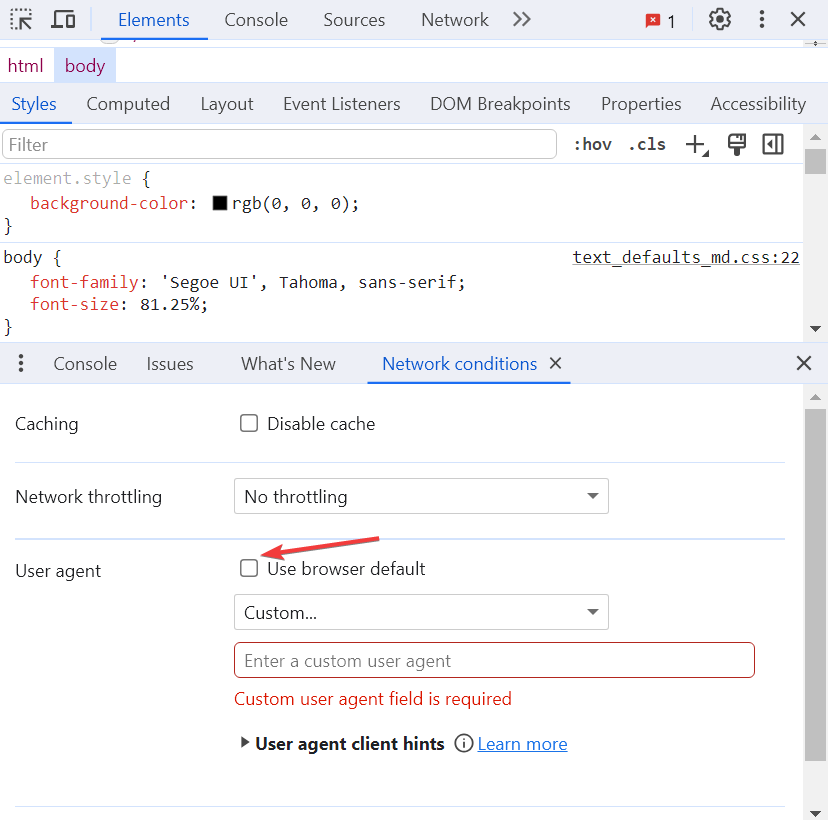Click the font-size property name
828x820 pixels.
pos(74,304)
